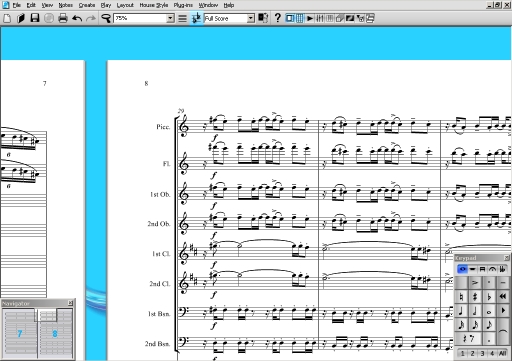Select the Keypad more notes layout tab
This screenshot has height=361, width=512.
[472, 269]
